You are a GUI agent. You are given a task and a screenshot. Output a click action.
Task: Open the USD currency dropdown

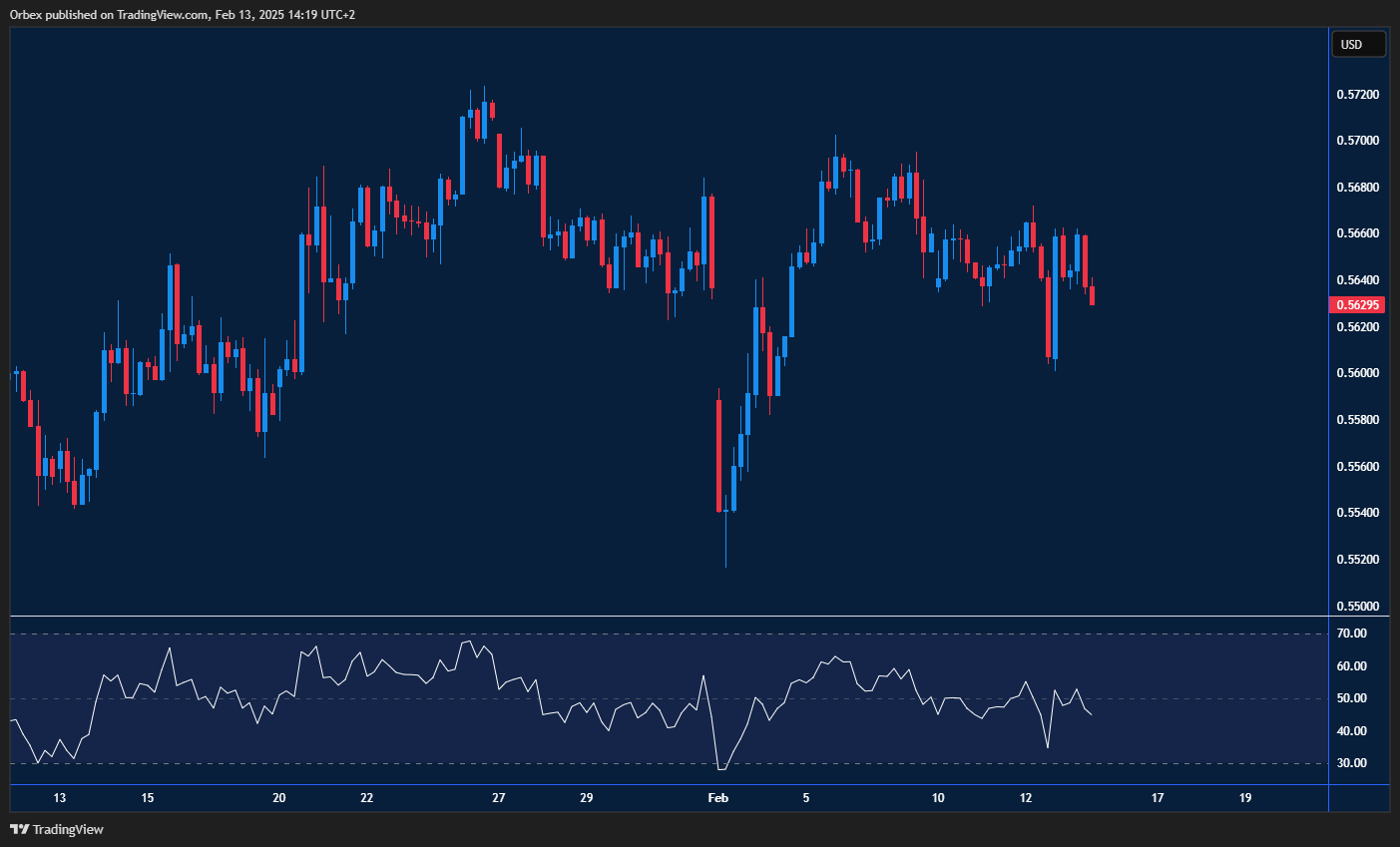point(1358,44)
